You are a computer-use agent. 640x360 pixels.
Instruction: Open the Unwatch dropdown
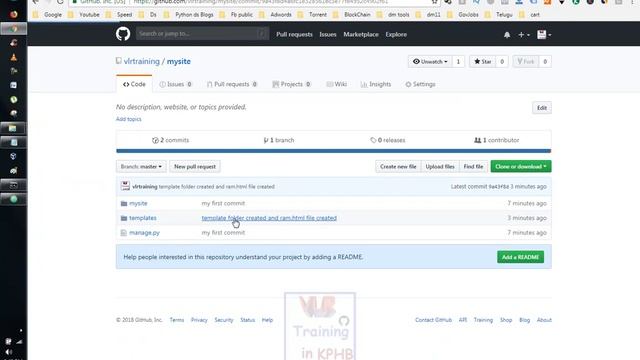tap(430, 62)
